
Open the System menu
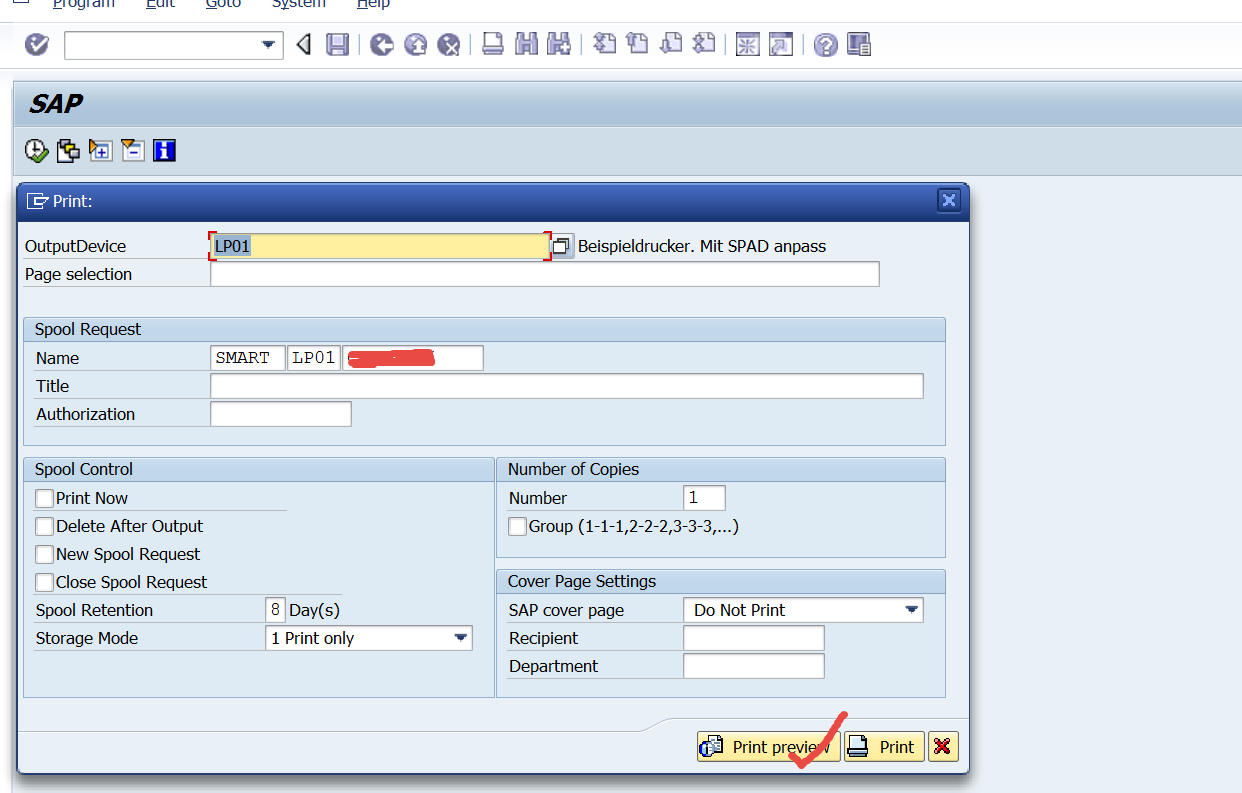pos(298,5)
